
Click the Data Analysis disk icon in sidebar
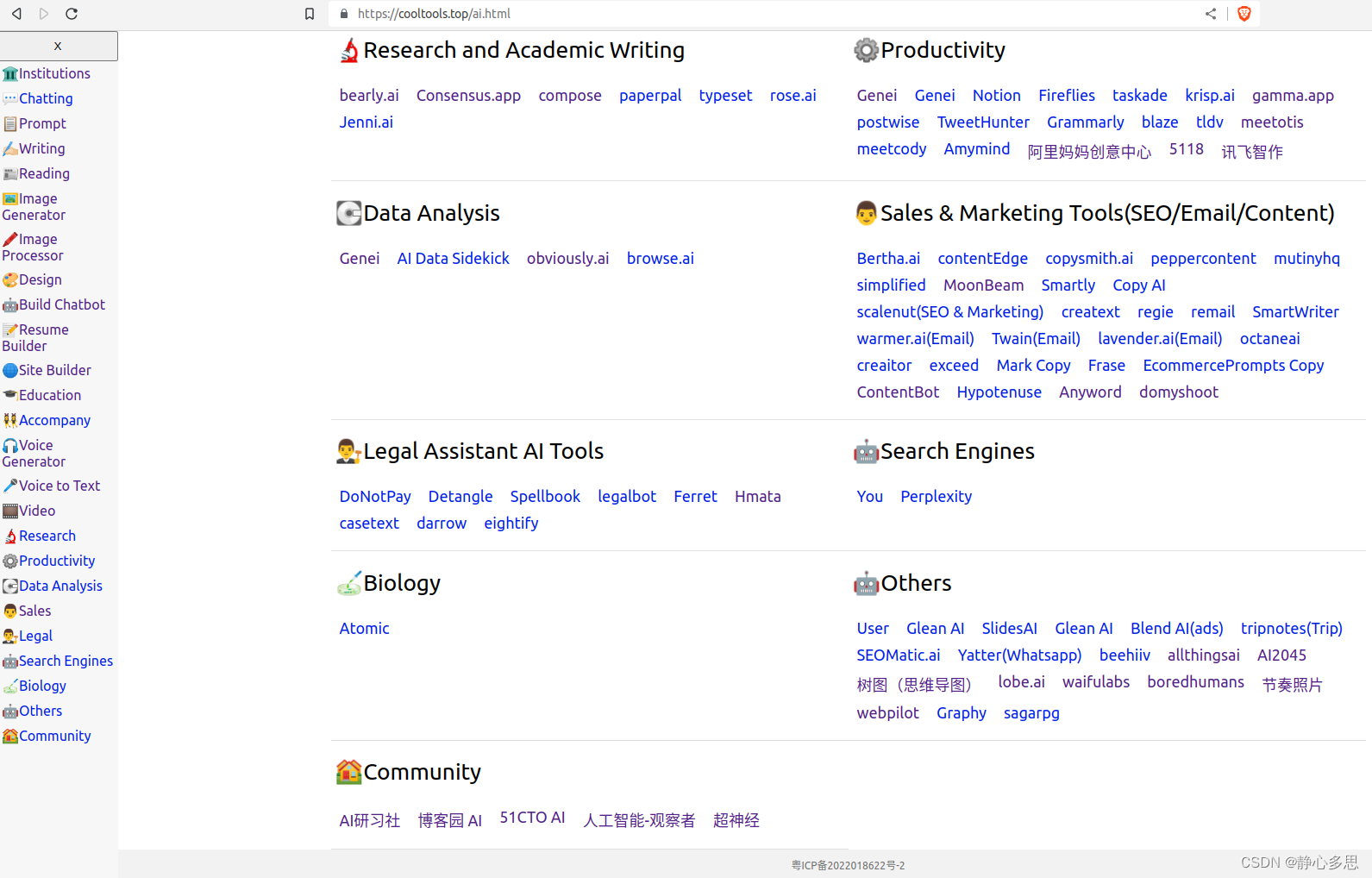10,586
